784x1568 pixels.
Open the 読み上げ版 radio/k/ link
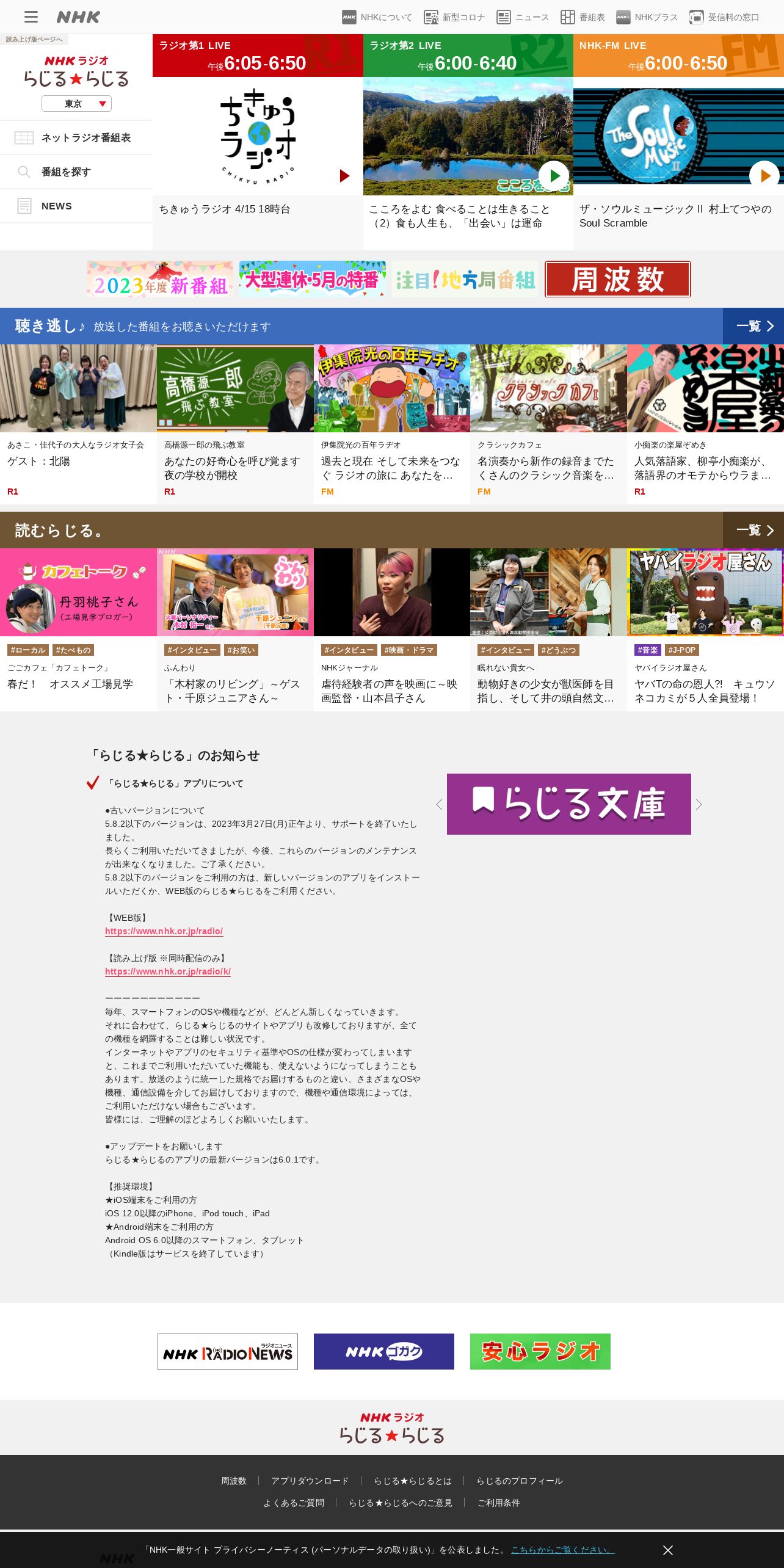click(x=168, y=971)
